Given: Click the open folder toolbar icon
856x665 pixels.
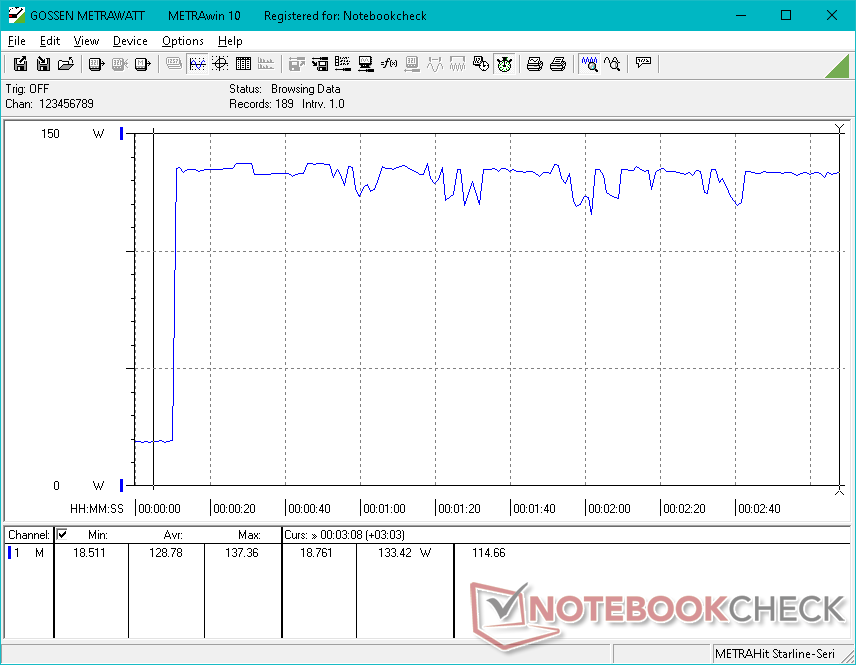Looking at the screenshot, I should 66,64.
